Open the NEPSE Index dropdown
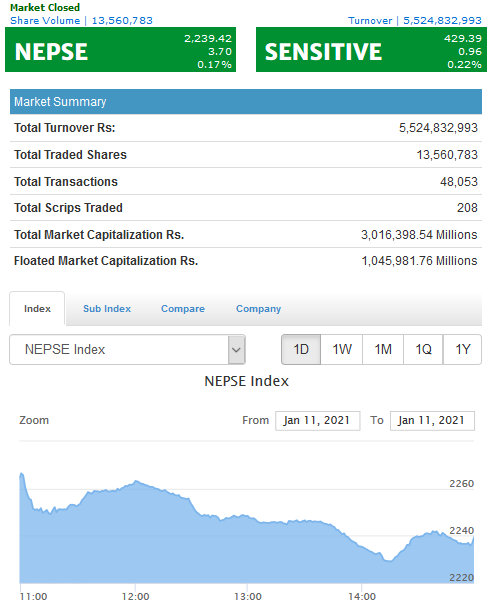The image size is (489, 606). click(x=127, y=349)
